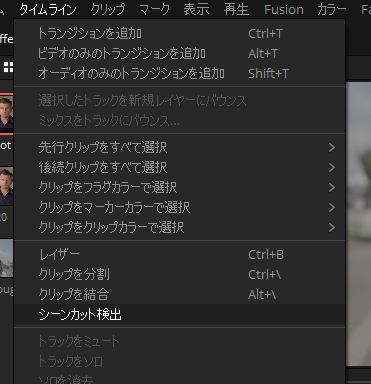Open the カラー menu
This screenshot has width=371, height=384.
[x=332, y=10]
